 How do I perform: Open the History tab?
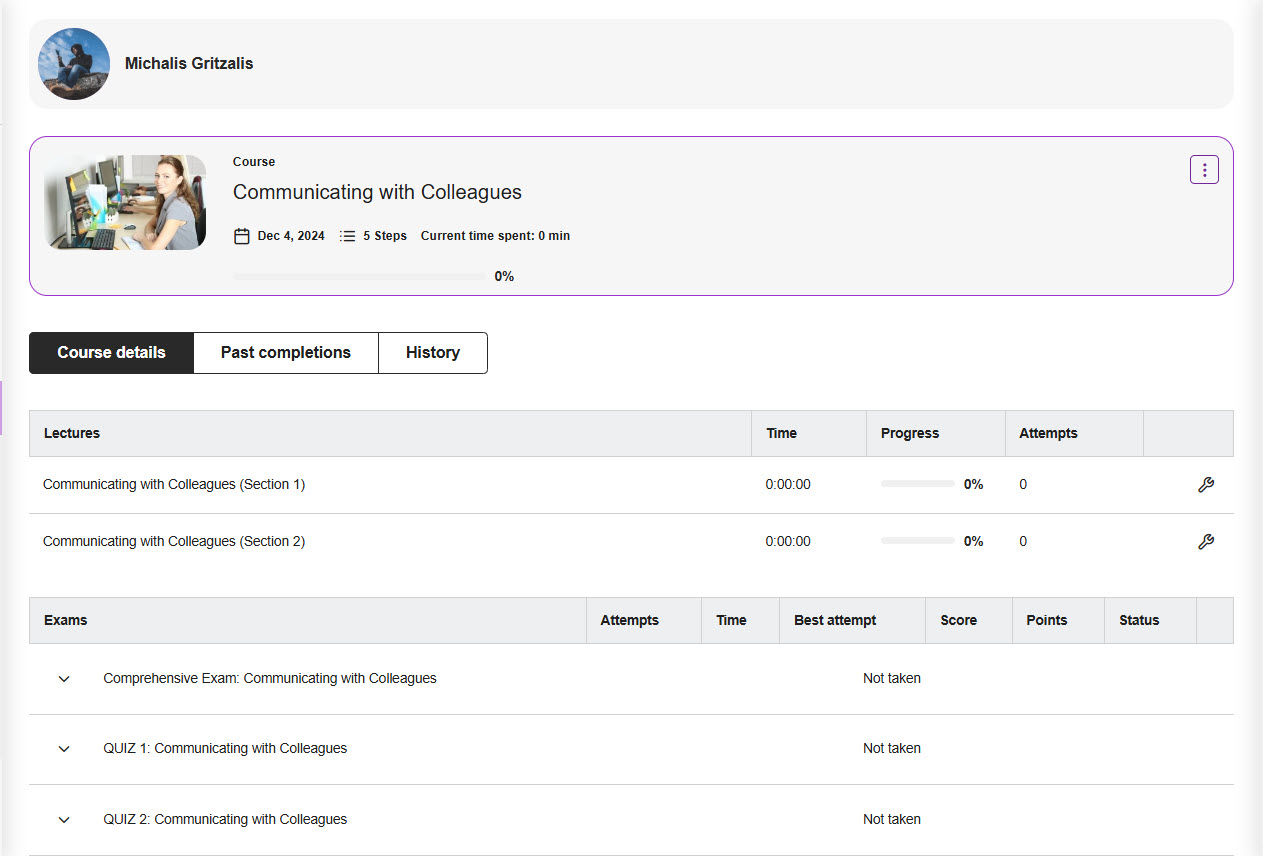pos(432,353)
